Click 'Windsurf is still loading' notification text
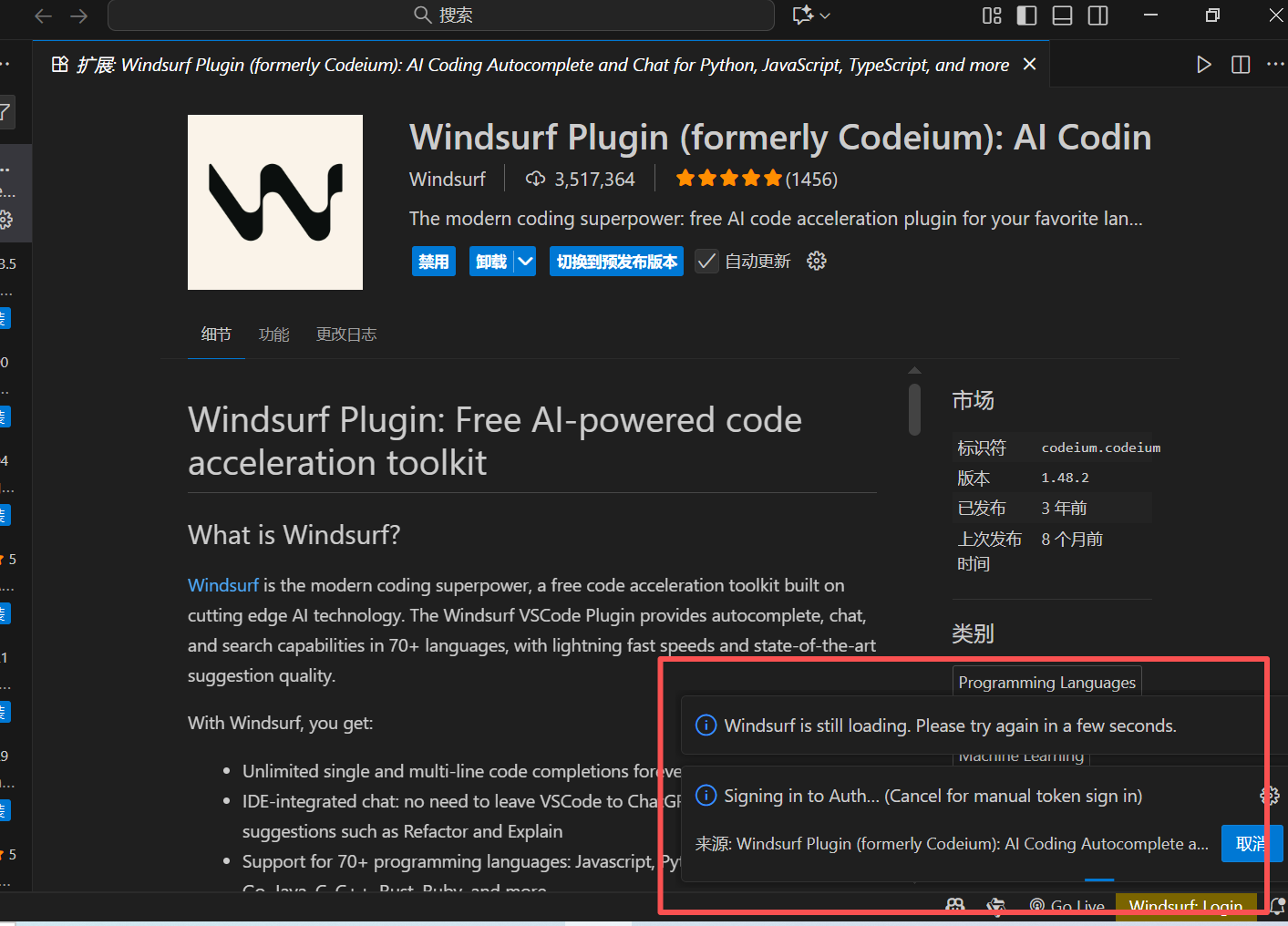 tap(951, 725)
